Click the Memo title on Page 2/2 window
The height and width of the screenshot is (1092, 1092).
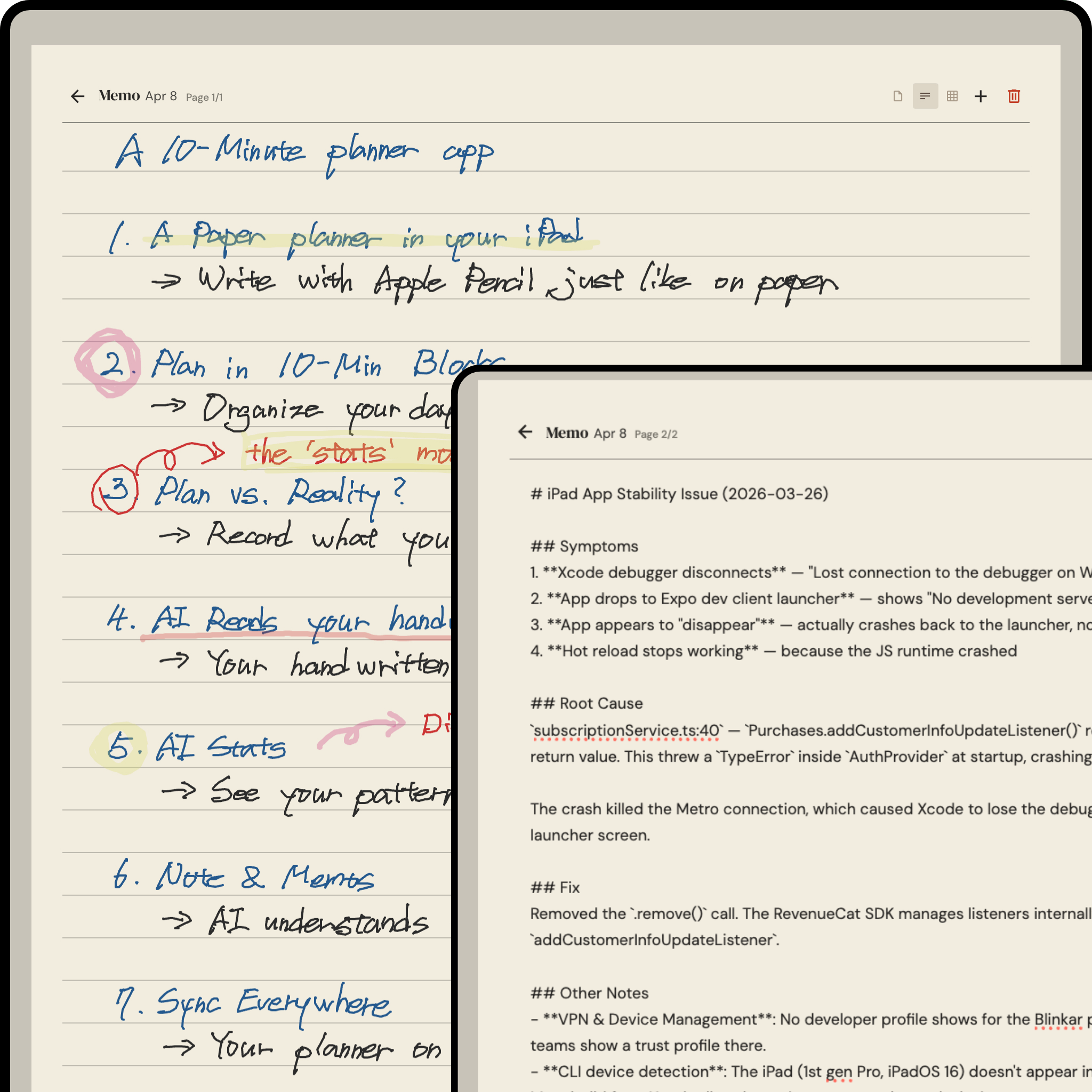(x=567, y=433)
